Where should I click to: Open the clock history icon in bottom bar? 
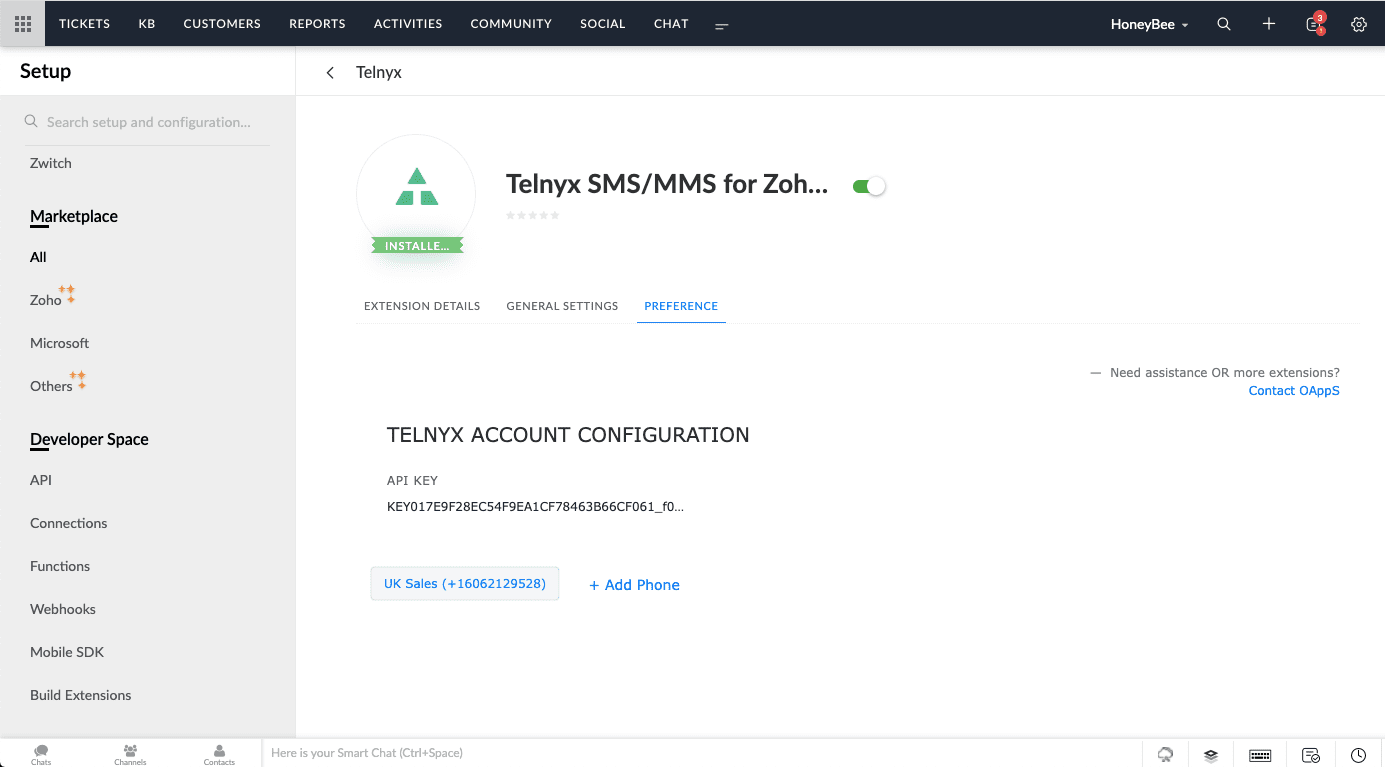tap(1358, 755)
